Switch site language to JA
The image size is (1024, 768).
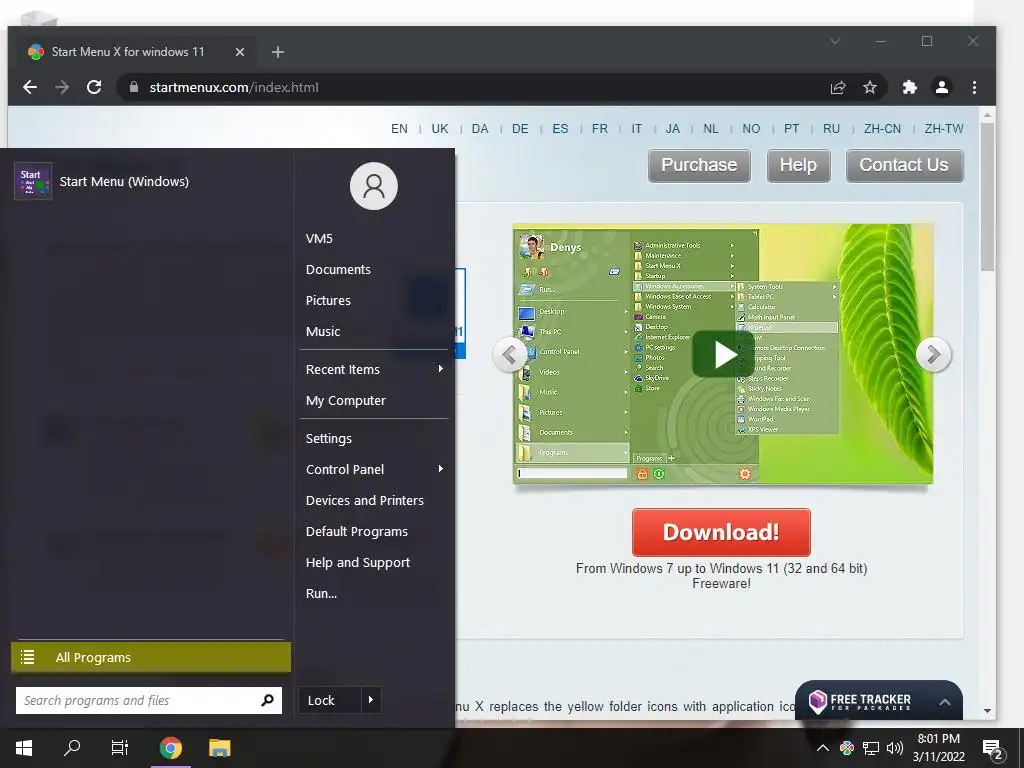pos(673,129)
